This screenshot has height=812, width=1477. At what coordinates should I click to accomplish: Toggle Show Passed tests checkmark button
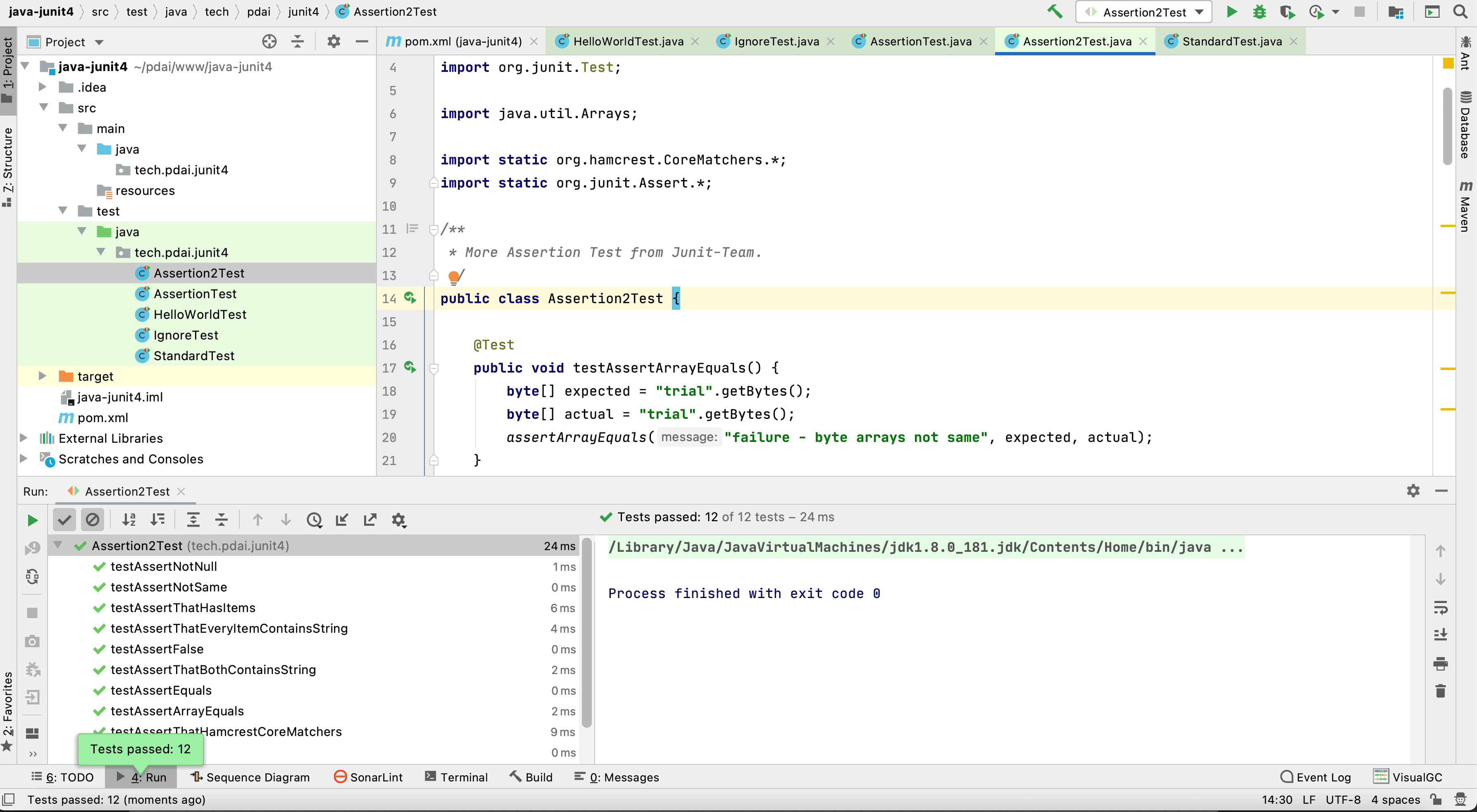click(x=64, y=520)
